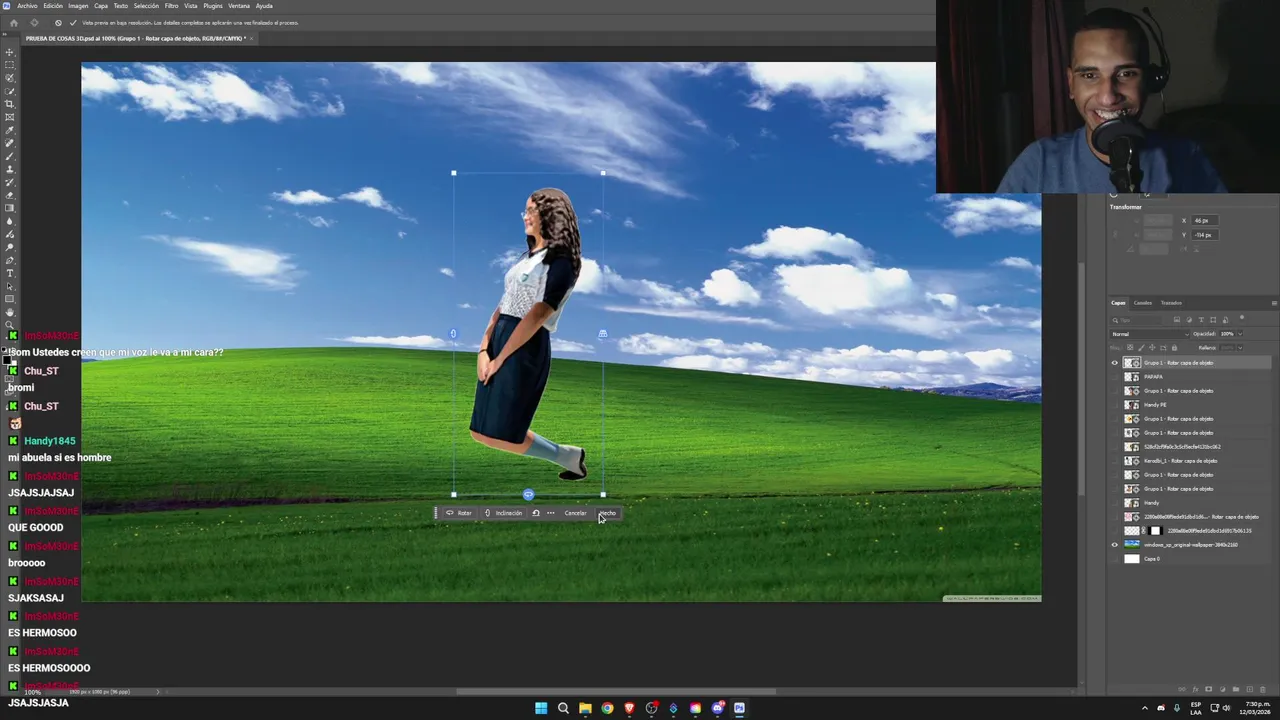Click the Inclinación button

(x=504, y=513)
